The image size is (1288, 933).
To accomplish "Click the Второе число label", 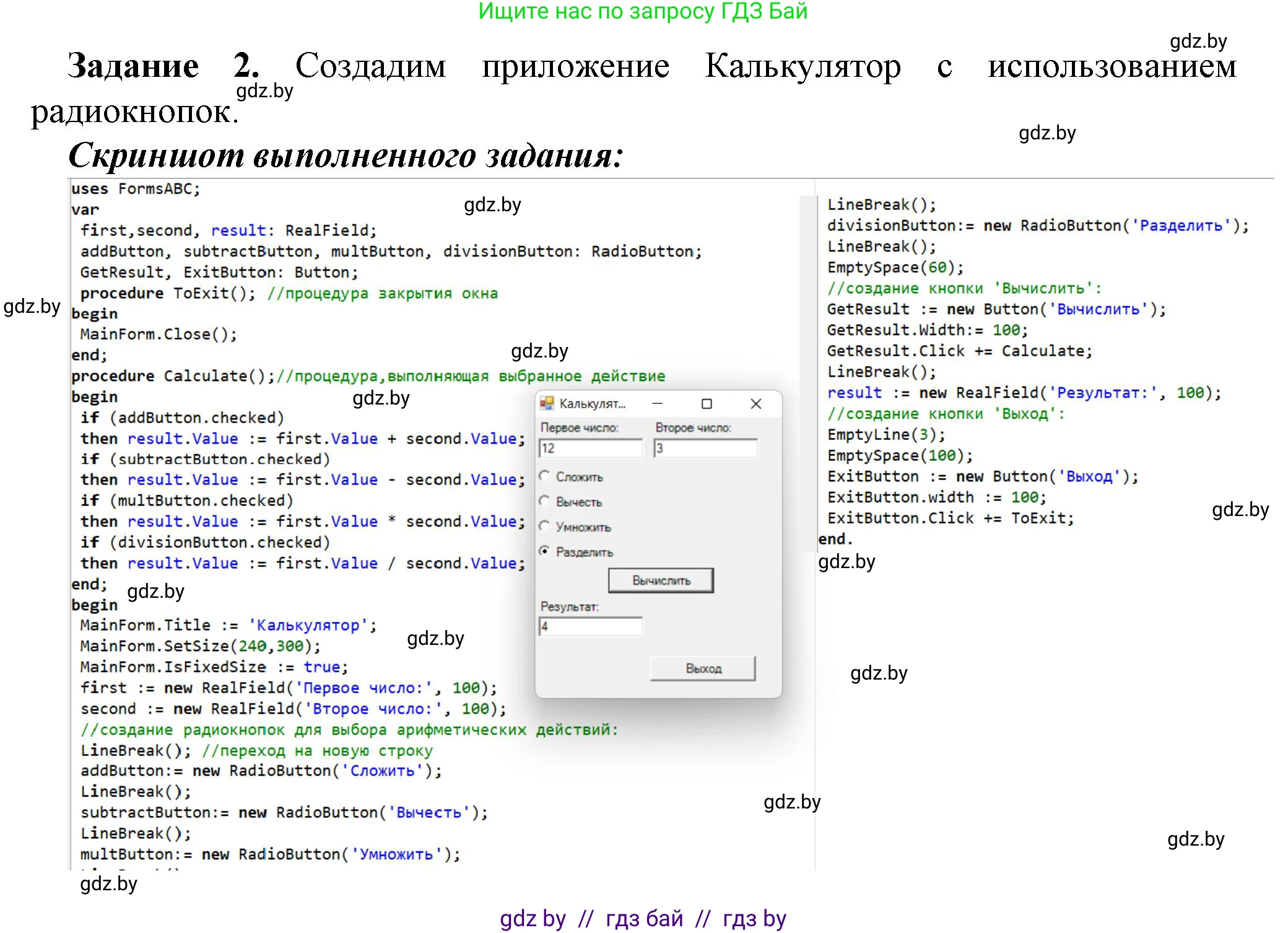I will tap(694, 427).
